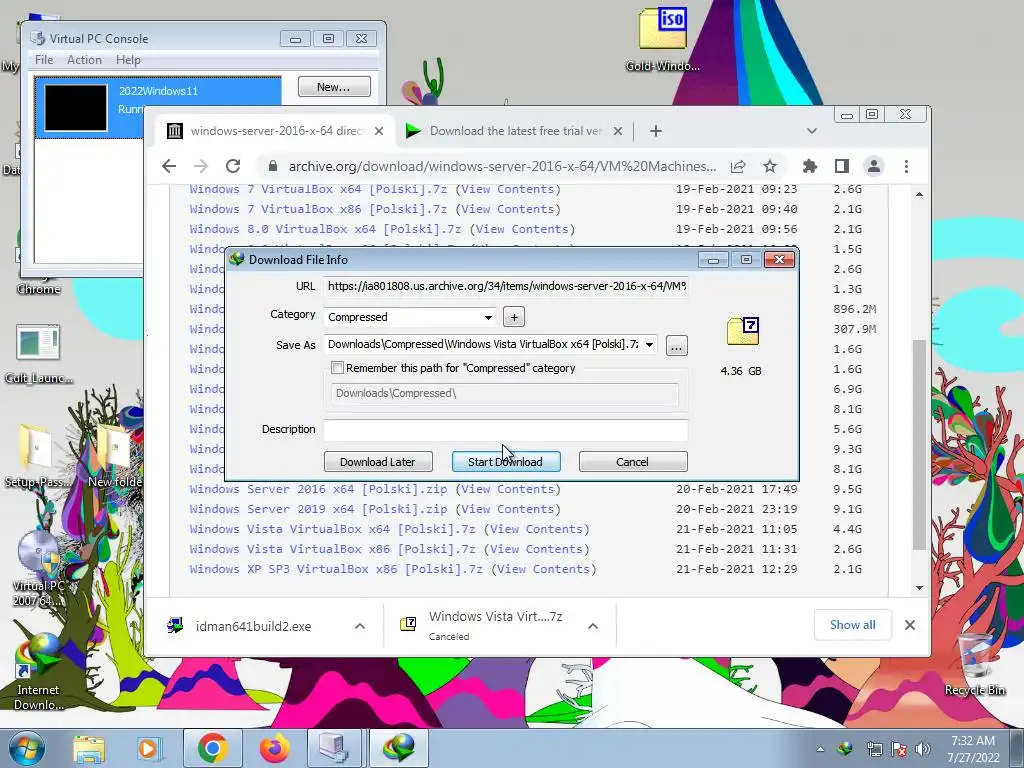The image size is (1024, 768).
Task: Click idman641build2.exe in downloads bar
Action: [x=253, y=626]
